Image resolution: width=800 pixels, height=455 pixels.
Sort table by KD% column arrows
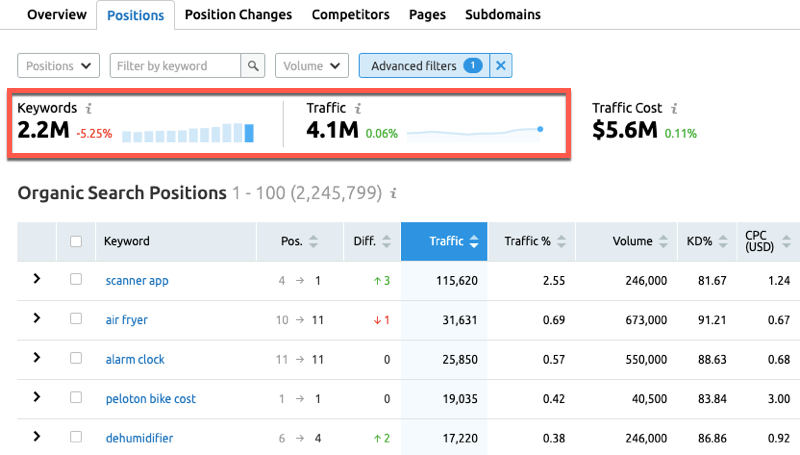click(720, 241)
